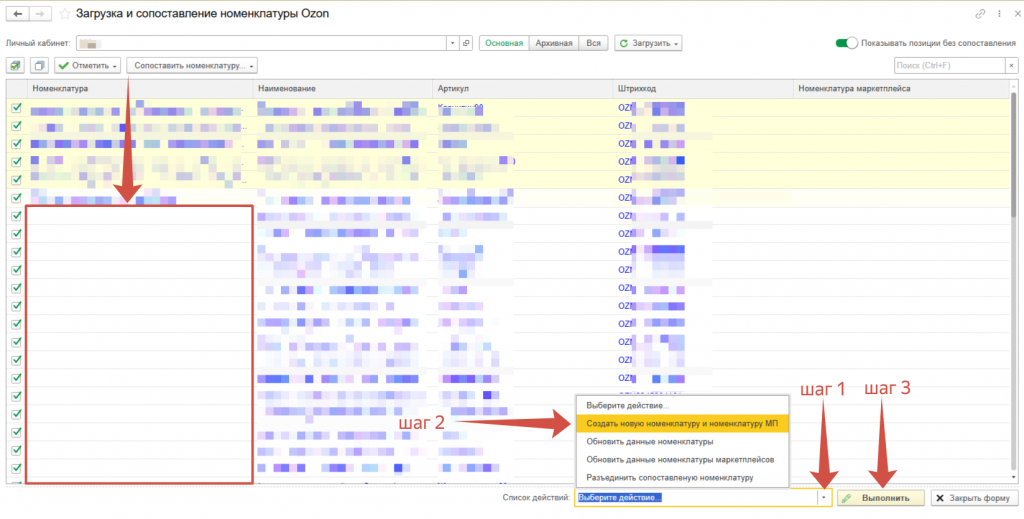This screenshot has width=1024, height=519.
Task: Uncheck the last visible row checkbox
Action: click(16, 468)
